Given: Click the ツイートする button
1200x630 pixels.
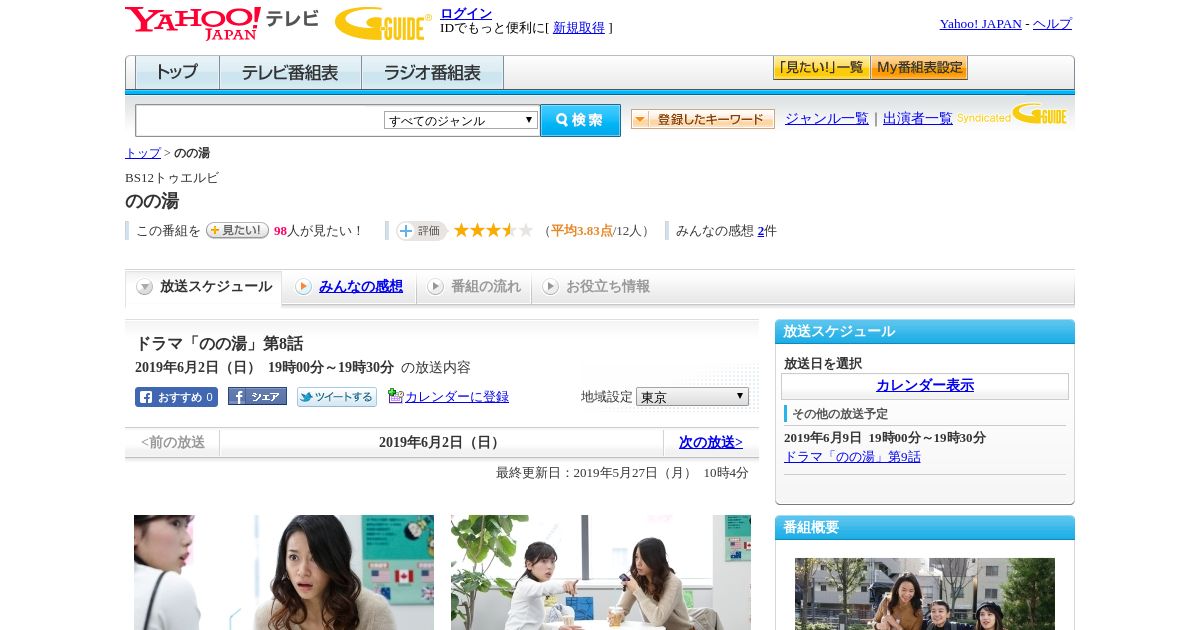Looking at the screenshot, I should pyautogui.click(x=337, y=397).
